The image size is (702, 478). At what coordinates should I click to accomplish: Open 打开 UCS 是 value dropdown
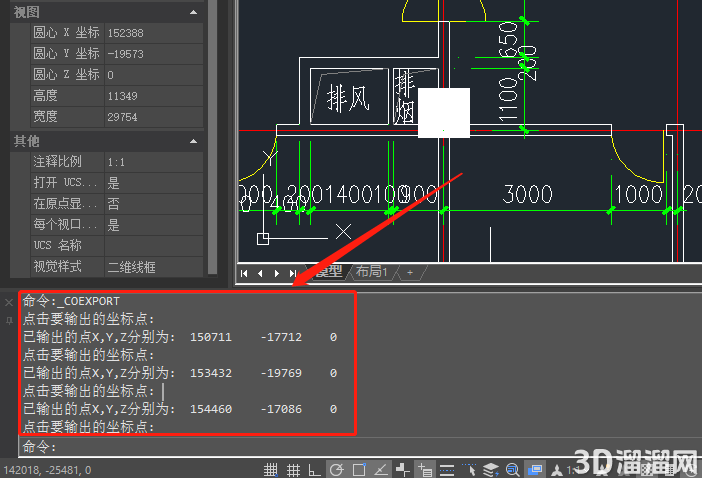coord(154,183)
